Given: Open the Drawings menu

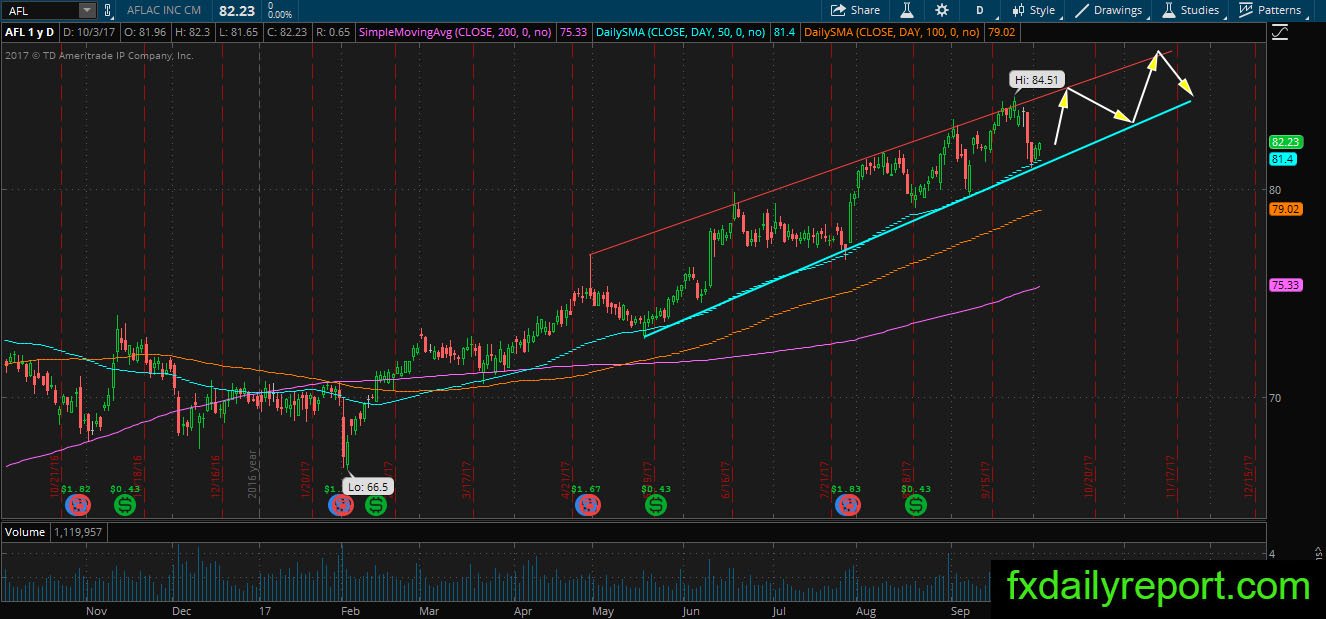Looking at the screenshot, I should click(x=1109, y=10).
